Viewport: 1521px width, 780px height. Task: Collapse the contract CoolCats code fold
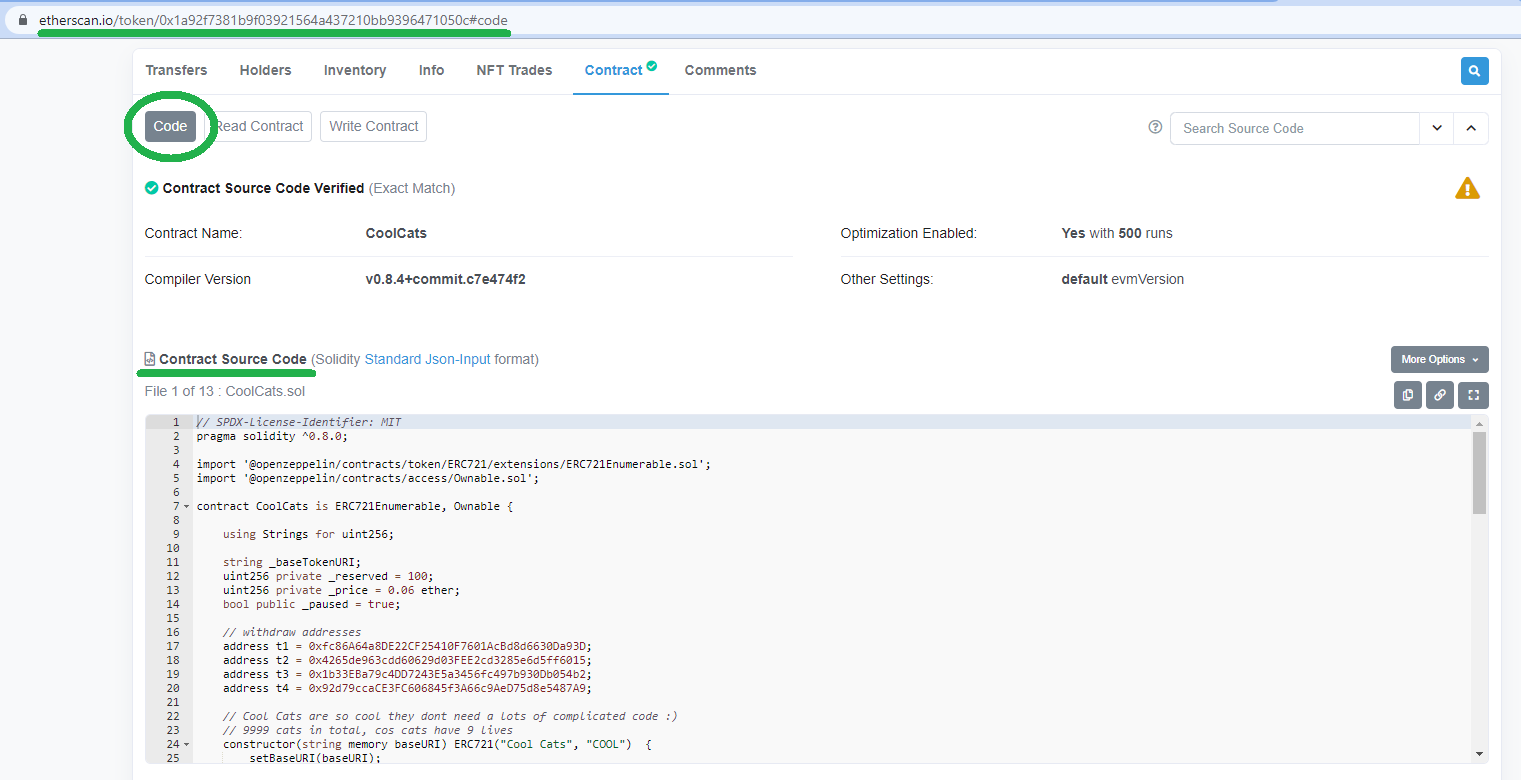(x=186, y=507)
